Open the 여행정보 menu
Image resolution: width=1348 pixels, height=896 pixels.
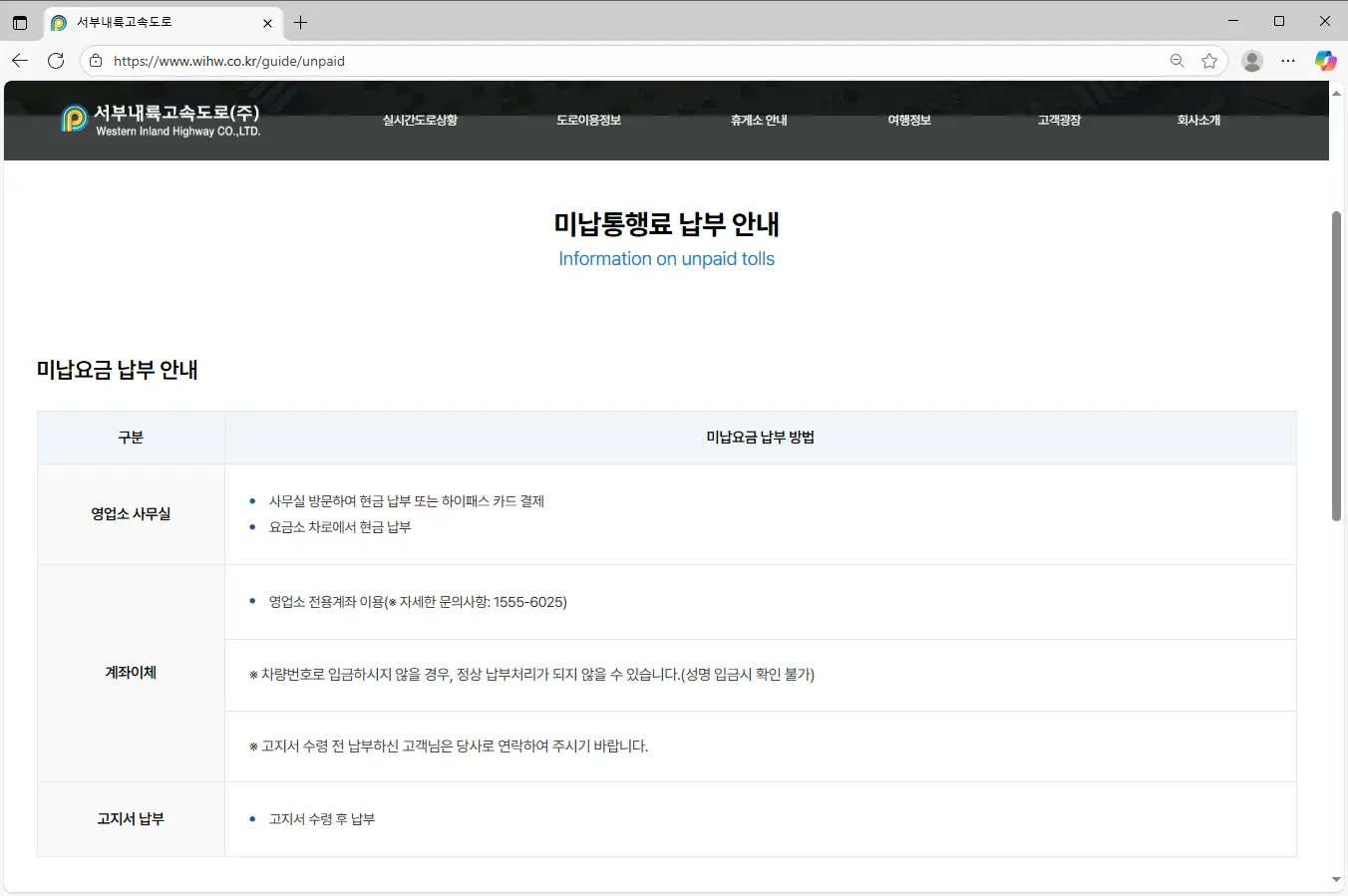pyautogui.click(x=908, y=120)
